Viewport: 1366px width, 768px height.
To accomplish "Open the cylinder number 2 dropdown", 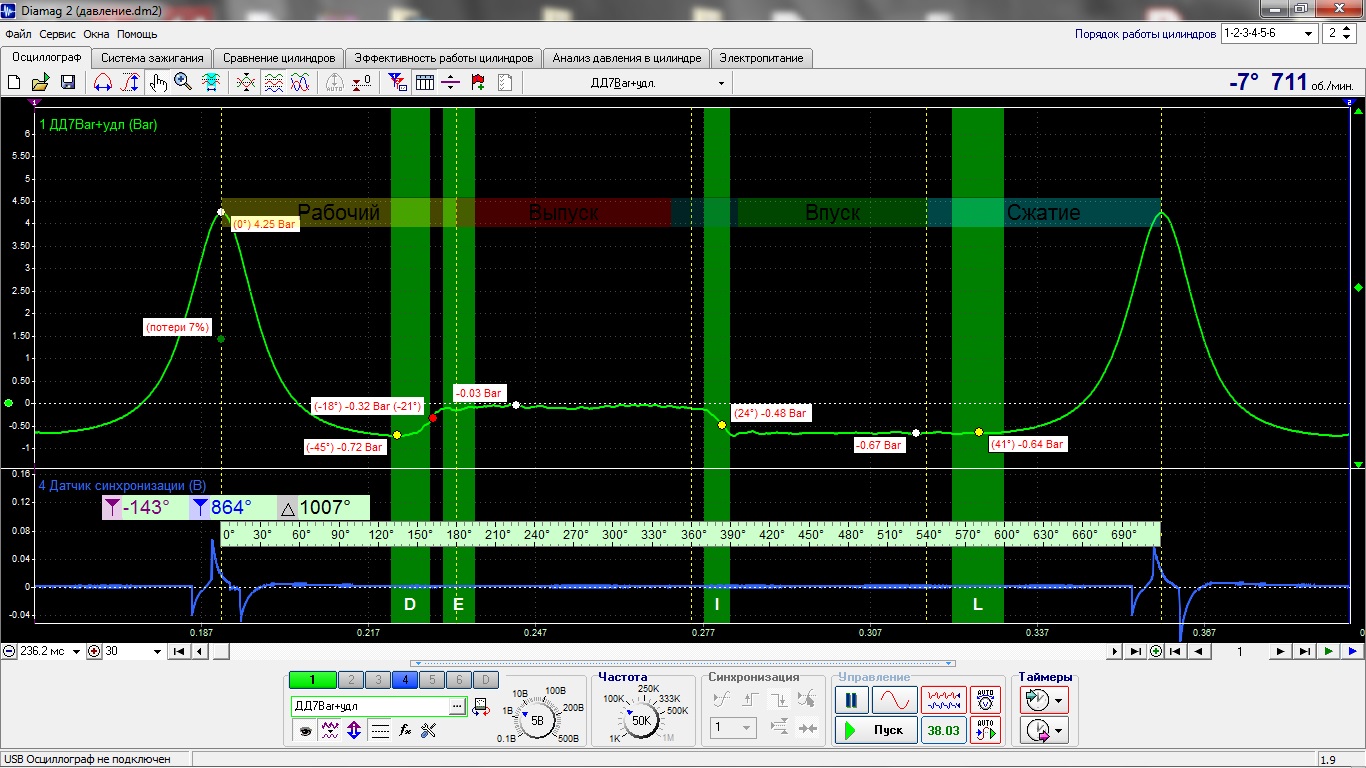I will (x=1337, y=33).
